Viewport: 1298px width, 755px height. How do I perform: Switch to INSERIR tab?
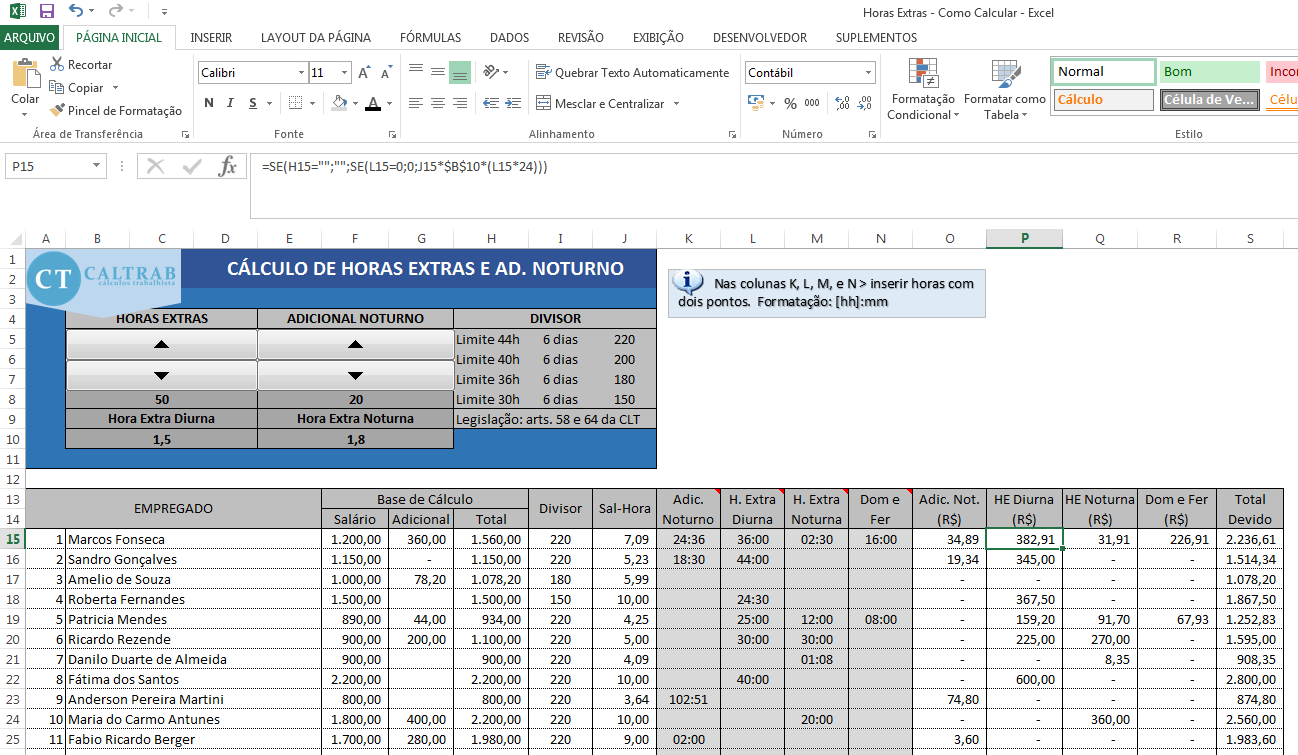[211, 38]
